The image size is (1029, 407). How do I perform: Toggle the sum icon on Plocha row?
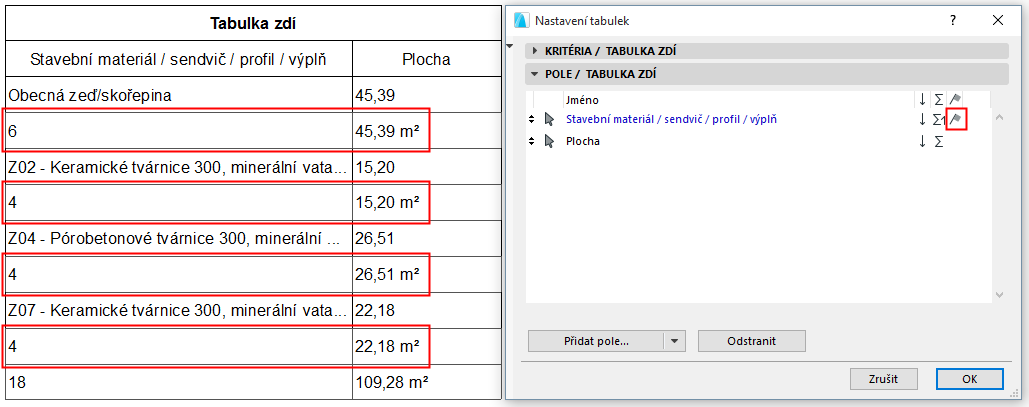pyautogui.click(x=938, y=142)
